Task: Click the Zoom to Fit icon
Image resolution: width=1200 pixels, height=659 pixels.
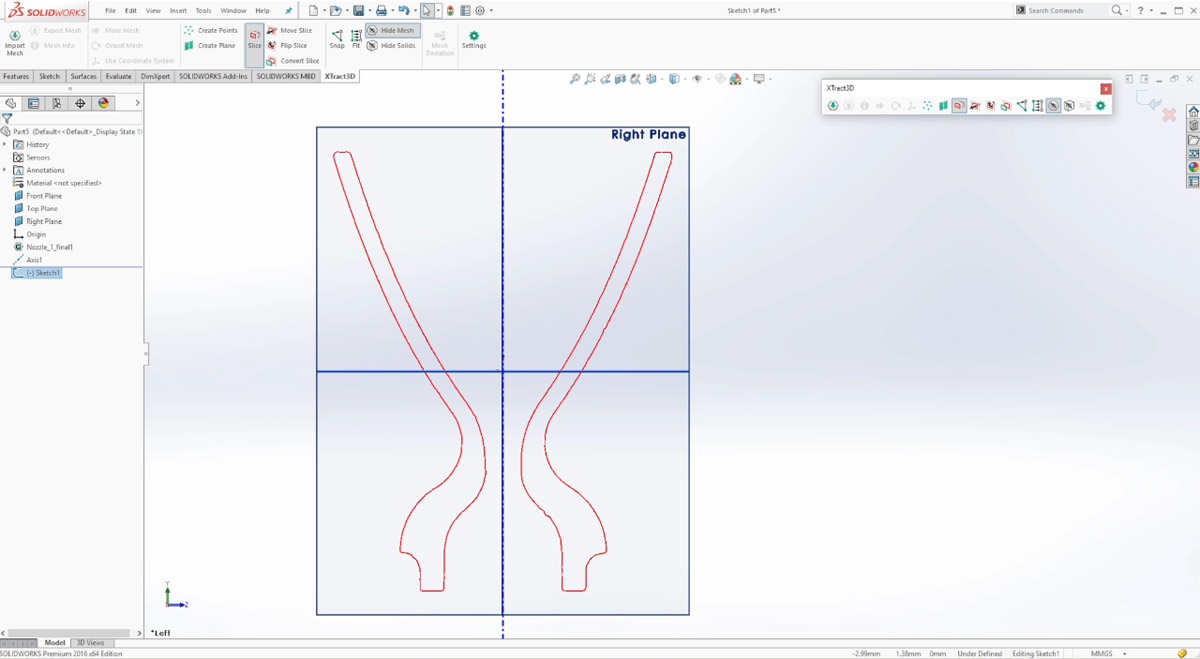Action: [575, 79]
